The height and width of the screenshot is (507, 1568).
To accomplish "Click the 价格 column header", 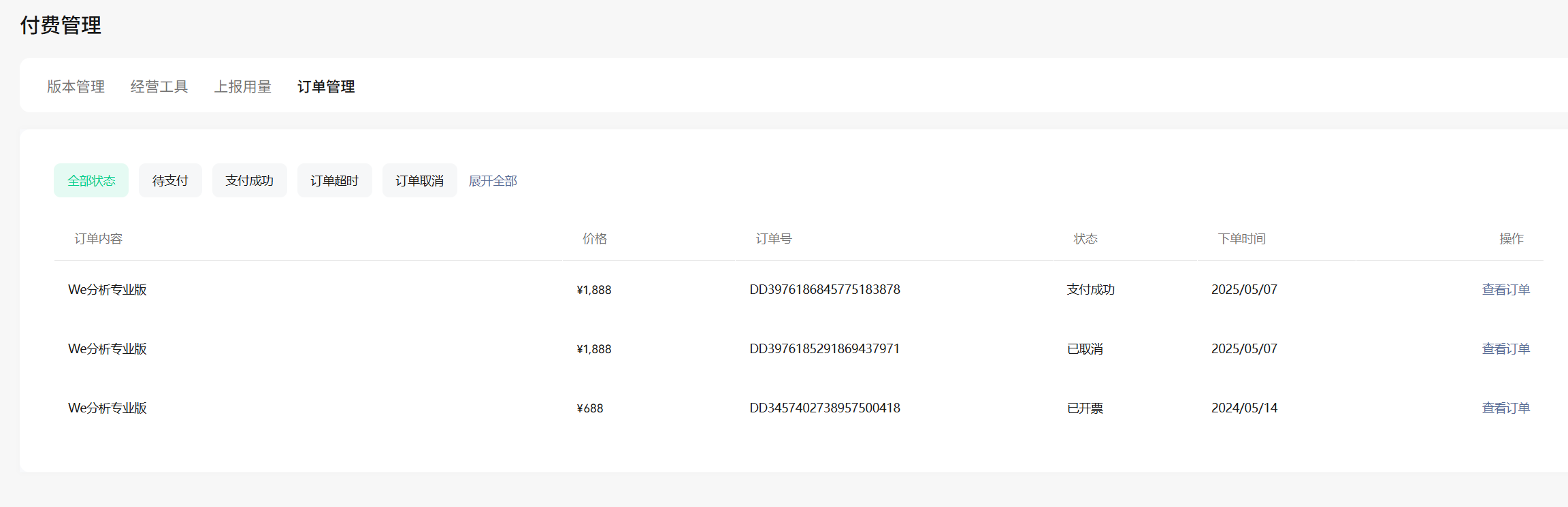I will (595, 238).
